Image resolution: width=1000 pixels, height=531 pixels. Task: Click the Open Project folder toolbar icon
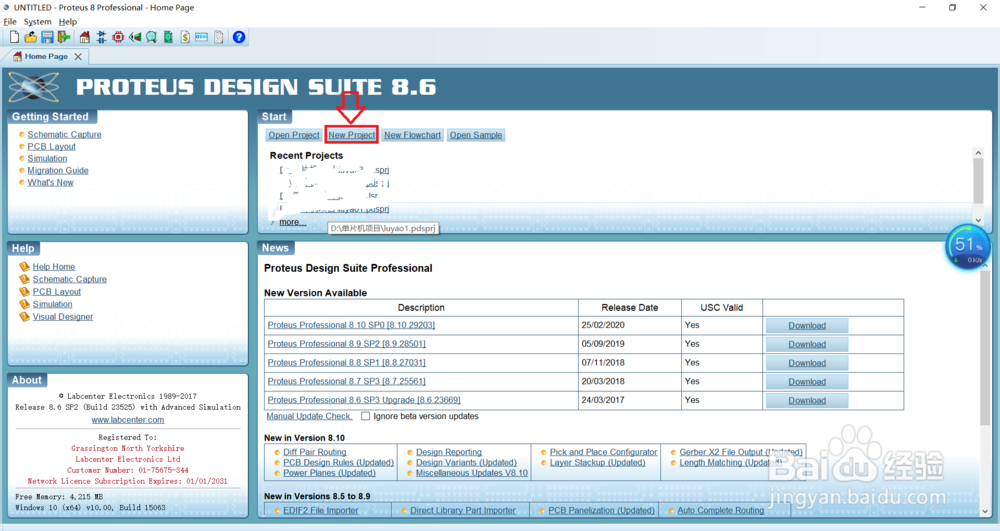point(30,37)
